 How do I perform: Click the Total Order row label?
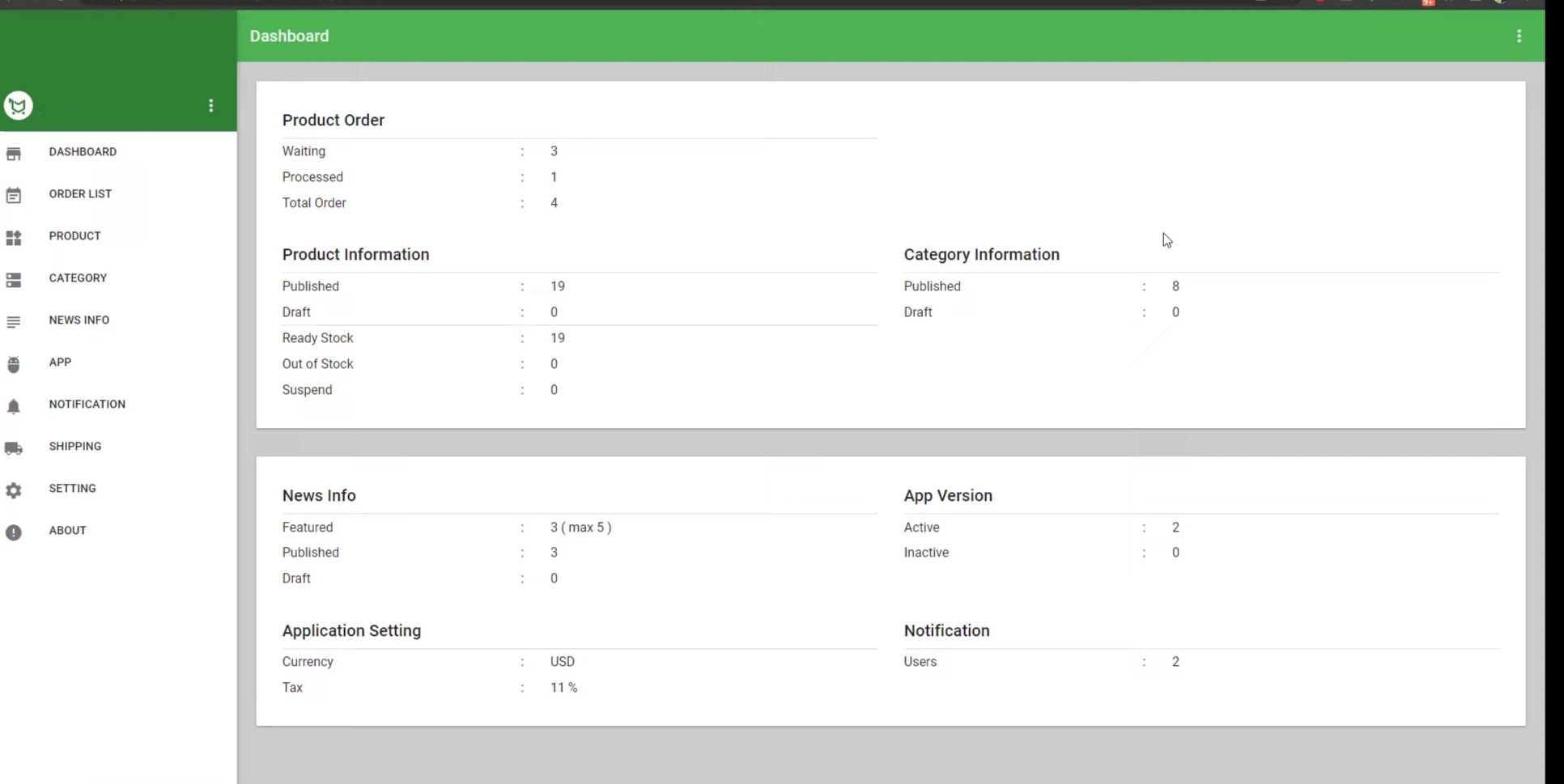pyautogui.click(x=314, y=203)
